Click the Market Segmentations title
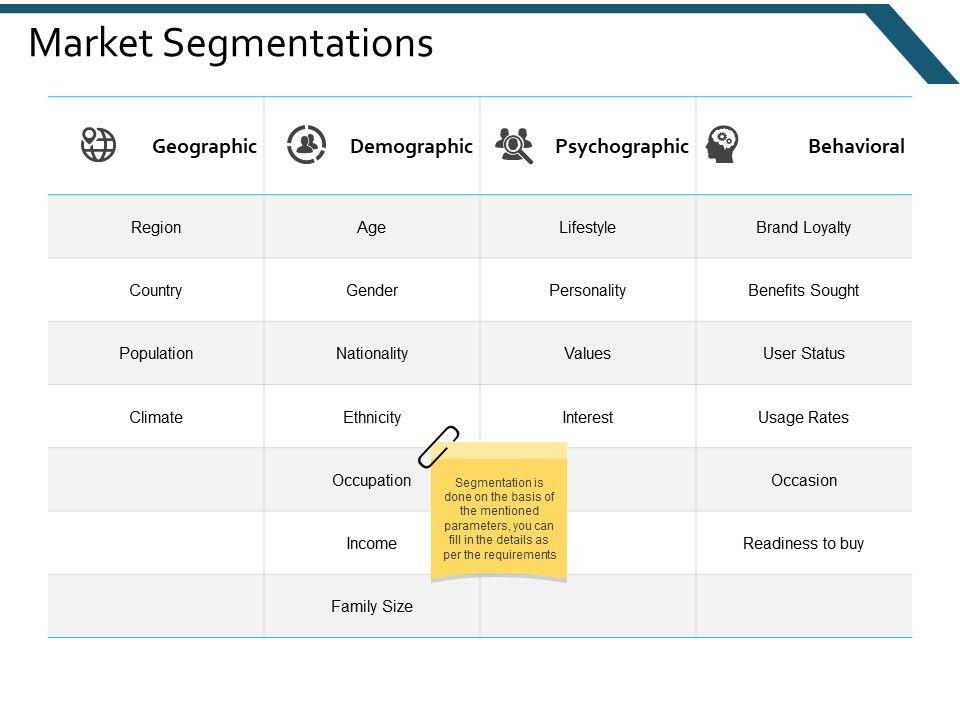 [231, 43]
